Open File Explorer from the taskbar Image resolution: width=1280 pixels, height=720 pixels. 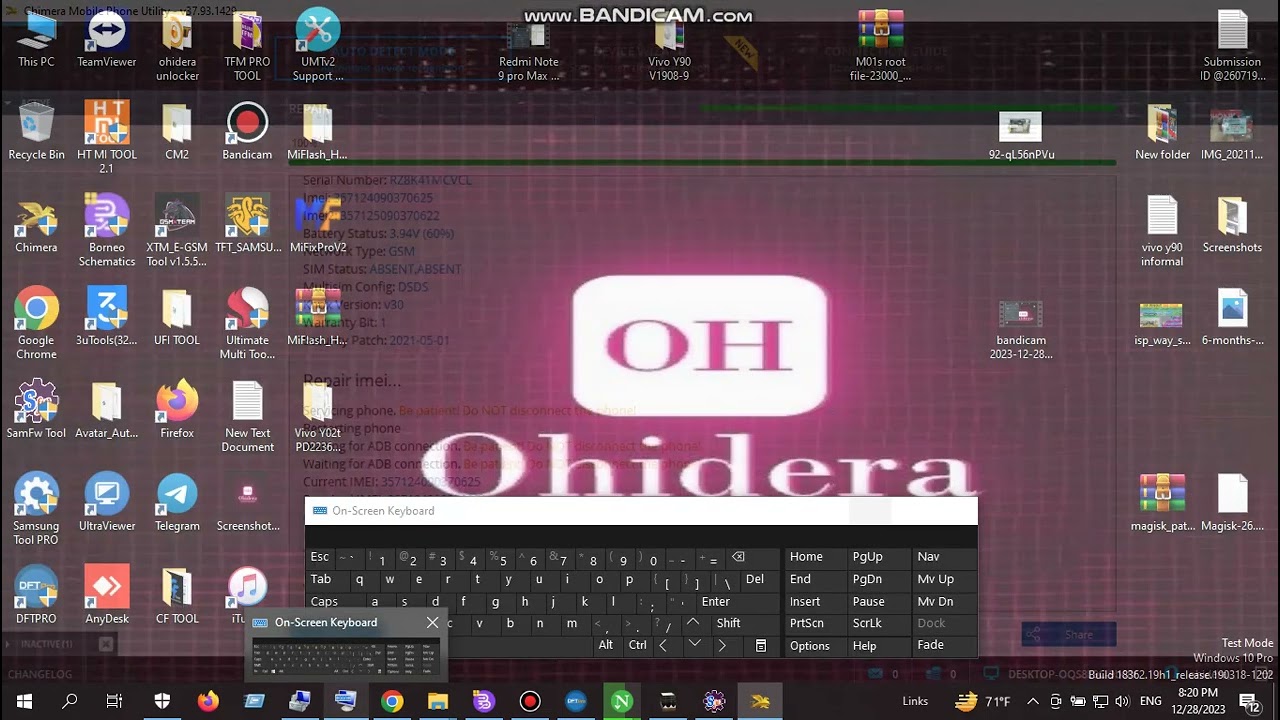[438, 701]
